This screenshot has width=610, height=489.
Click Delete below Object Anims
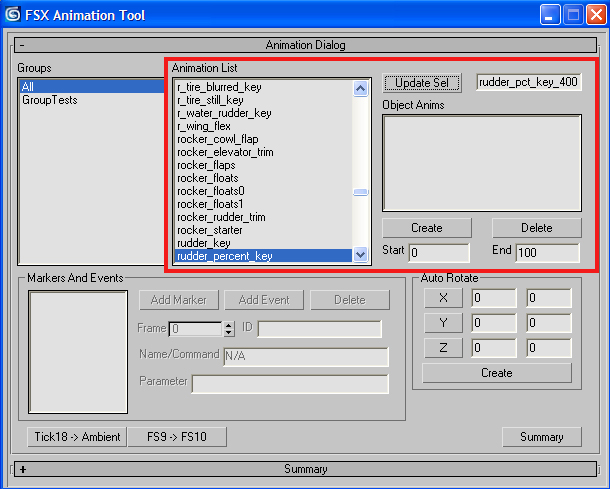[x=537, y=228]
